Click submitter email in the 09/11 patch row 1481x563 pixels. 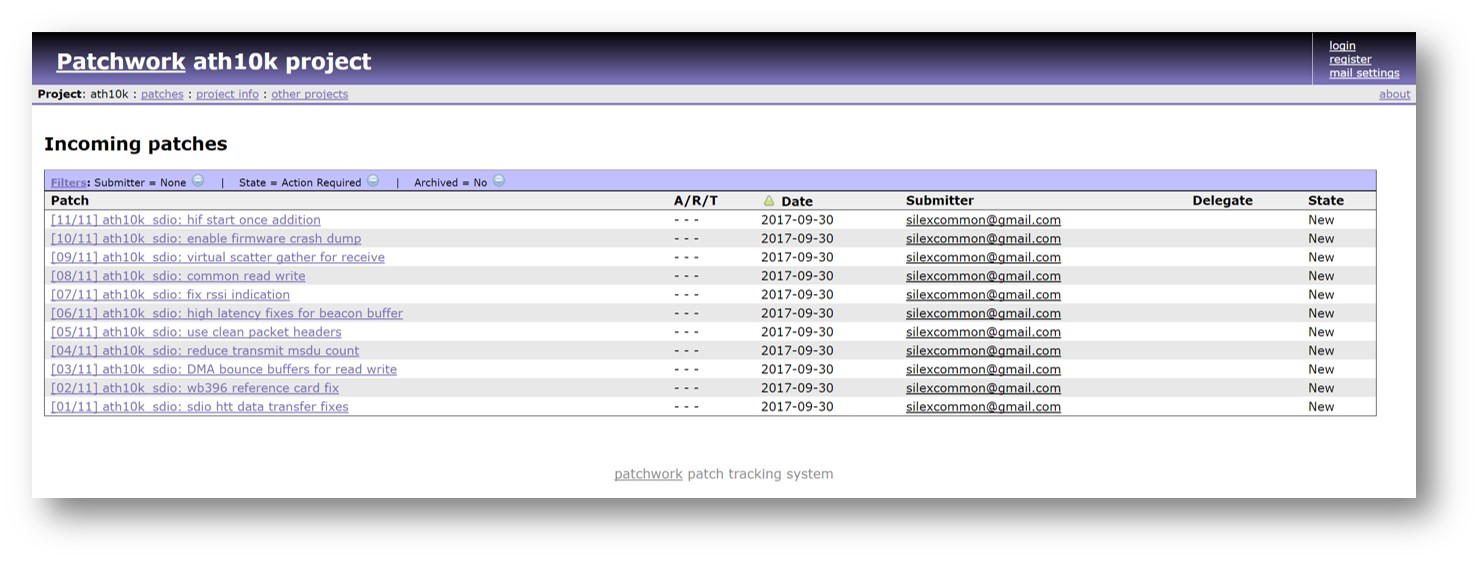point(983,257)
